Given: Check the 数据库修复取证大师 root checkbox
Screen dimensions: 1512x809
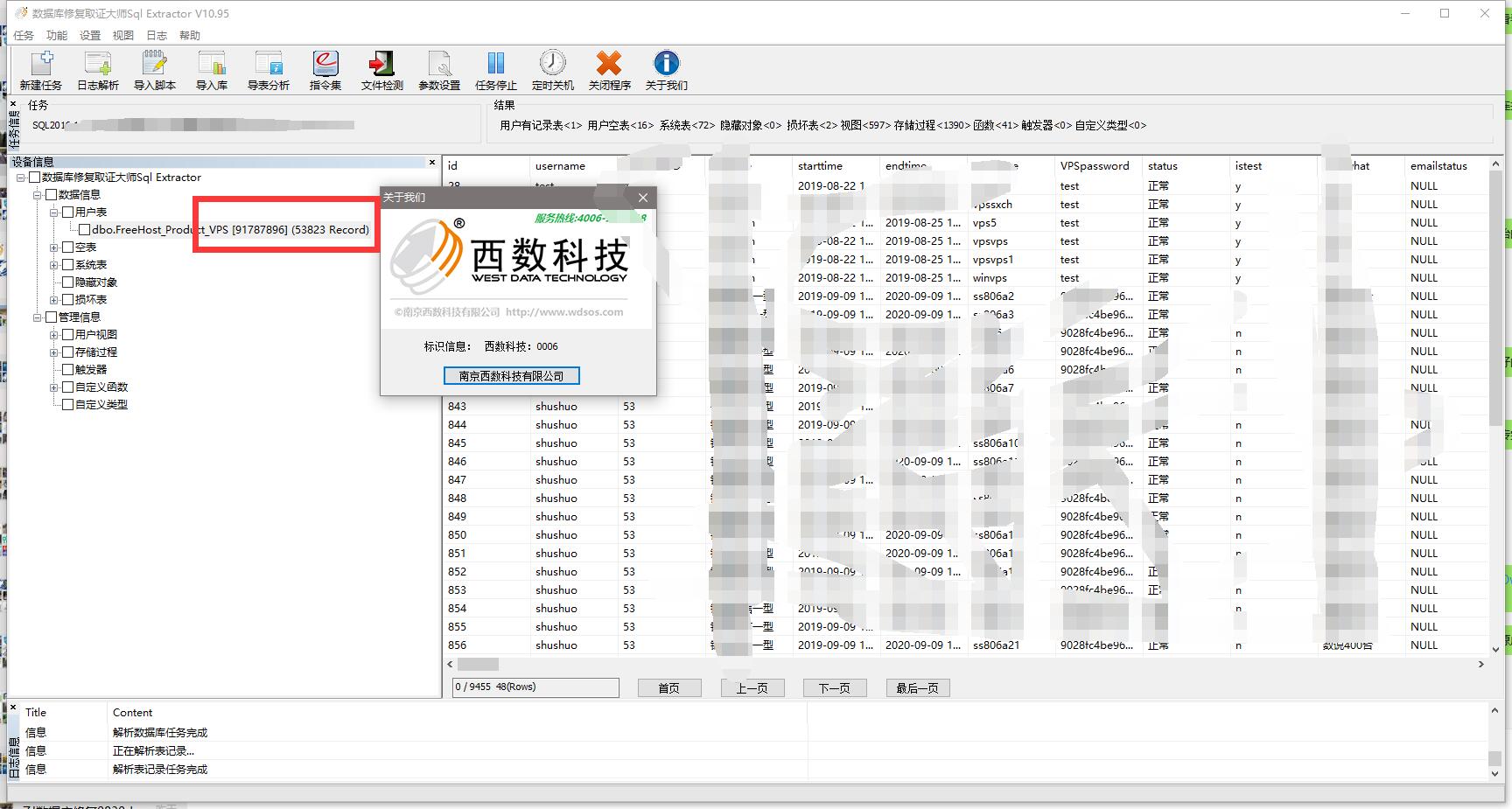Looking at the screenshot, I should (x=35, y=178).
